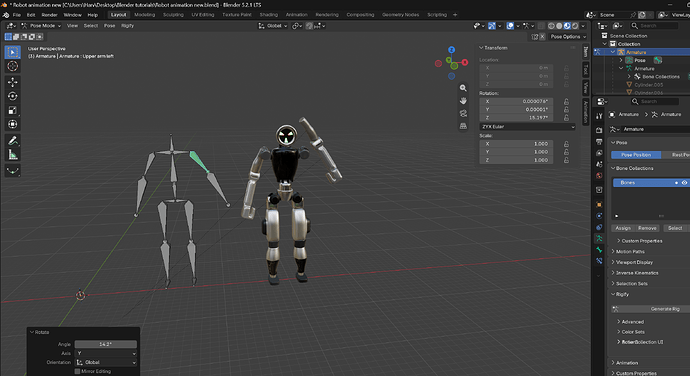Select the Annotate tool

12,141
